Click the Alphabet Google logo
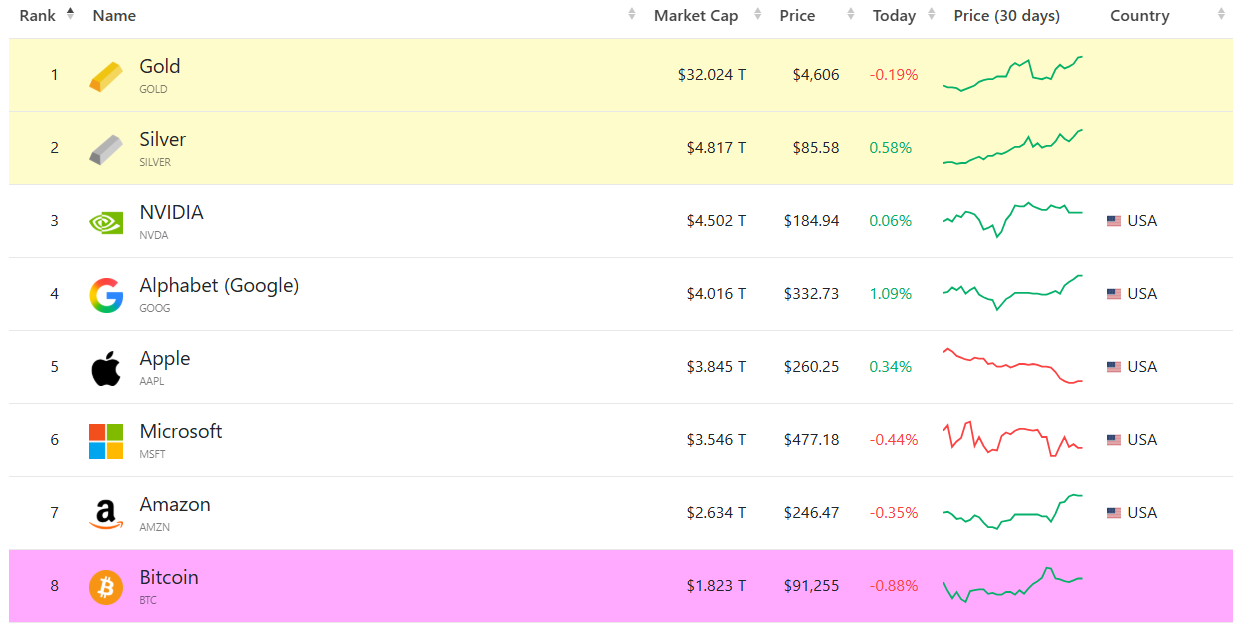1243x631 pixels. click(x=106, y=295)
